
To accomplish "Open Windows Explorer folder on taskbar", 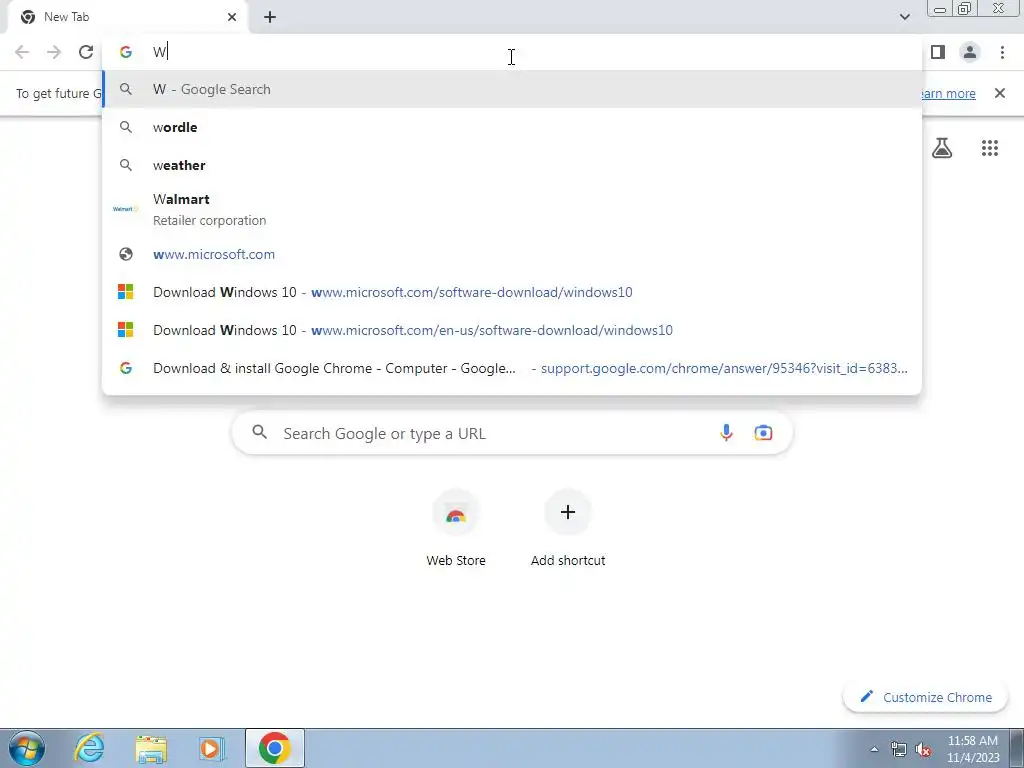I will [x=151, y=748].
